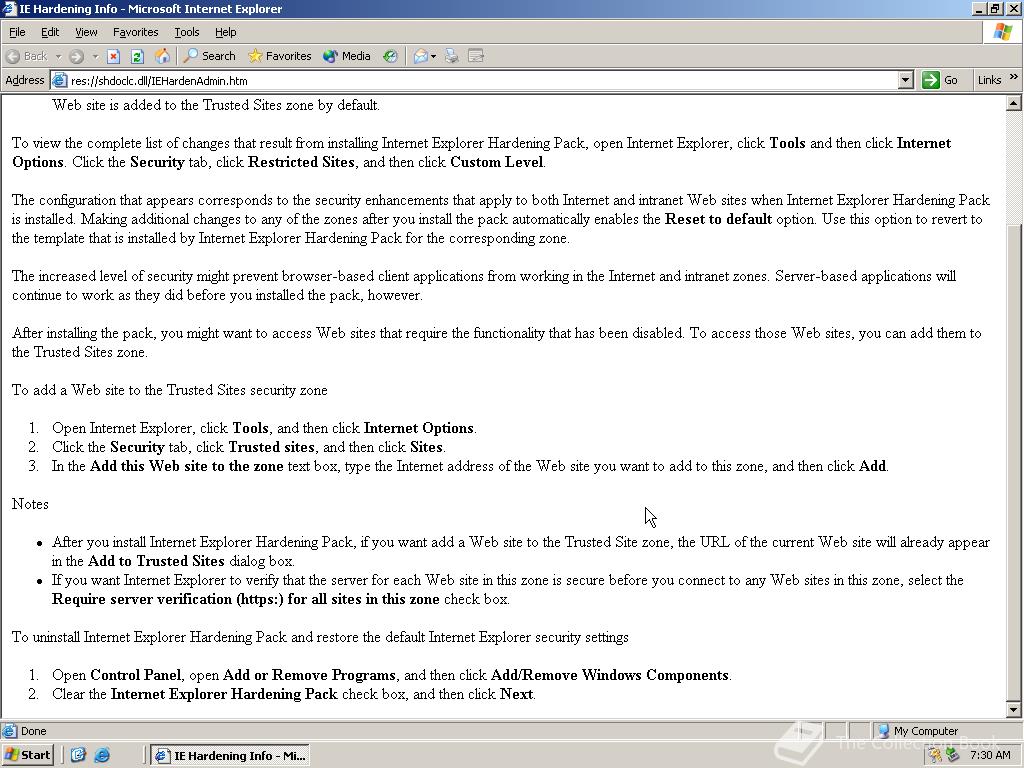This screenshot has height=768, width=1024.
Task: Click the 7:30 AM clock
Action: point(990,756)
